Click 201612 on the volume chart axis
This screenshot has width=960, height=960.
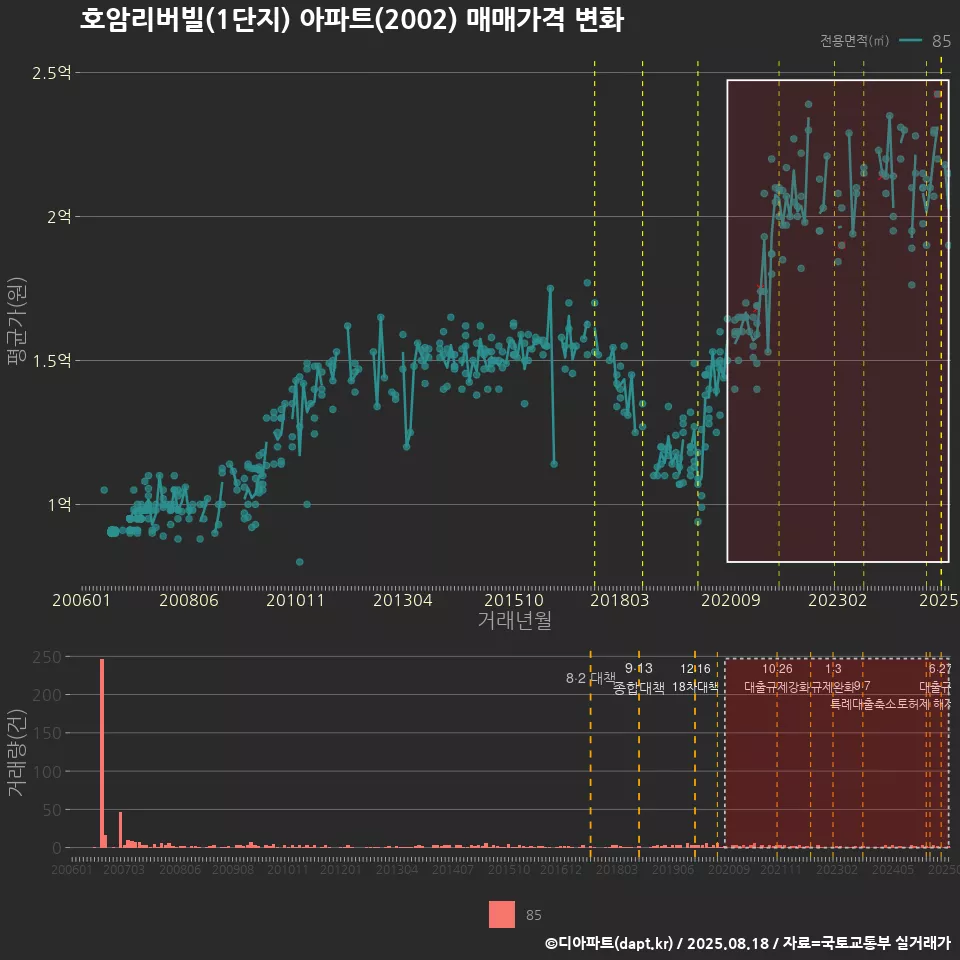click(561, 869)
